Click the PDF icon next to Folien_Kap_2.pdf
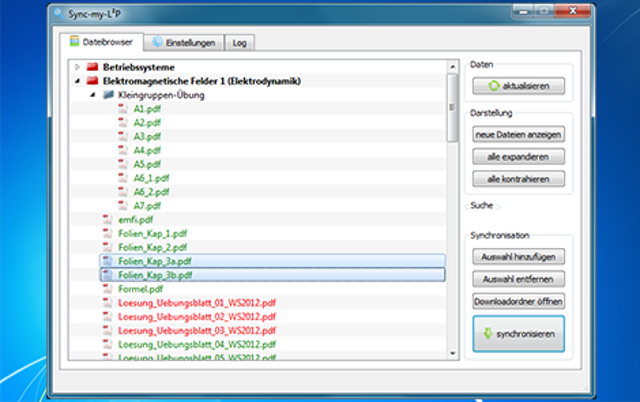 click(x=107, y=247)
